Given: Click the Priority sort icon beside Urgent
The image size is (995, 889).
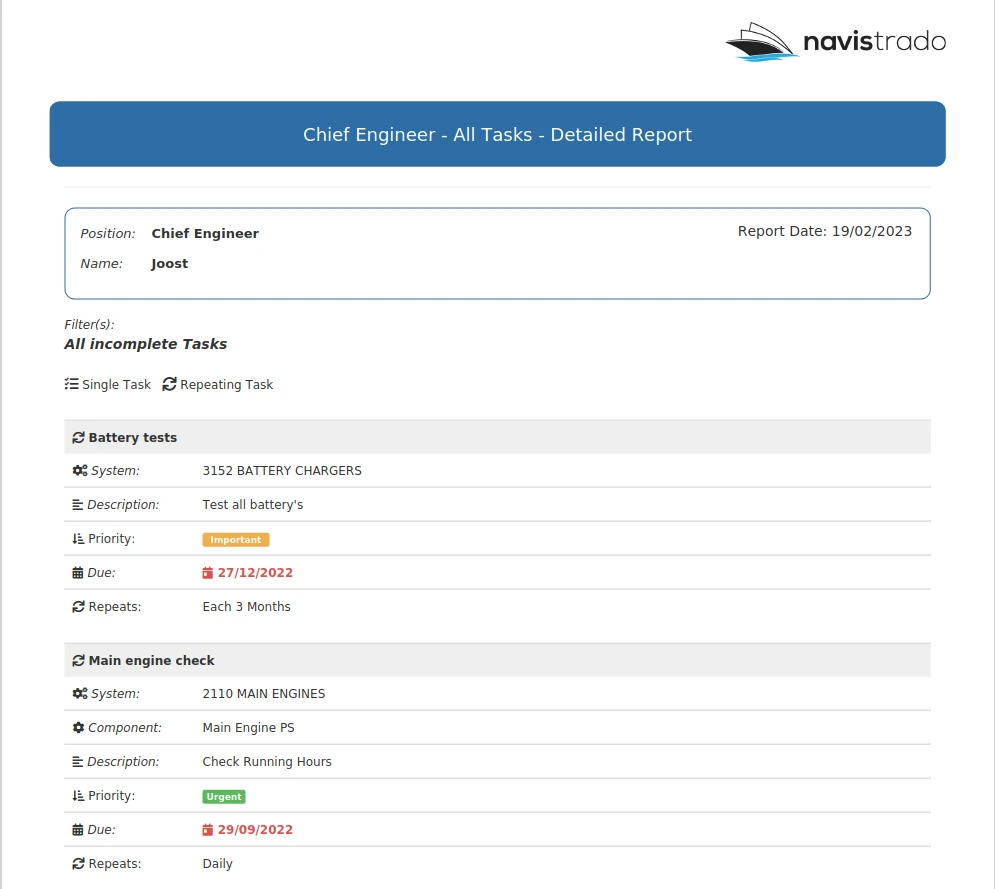Looking at the screenshot, I should click(x=78, y=796).
